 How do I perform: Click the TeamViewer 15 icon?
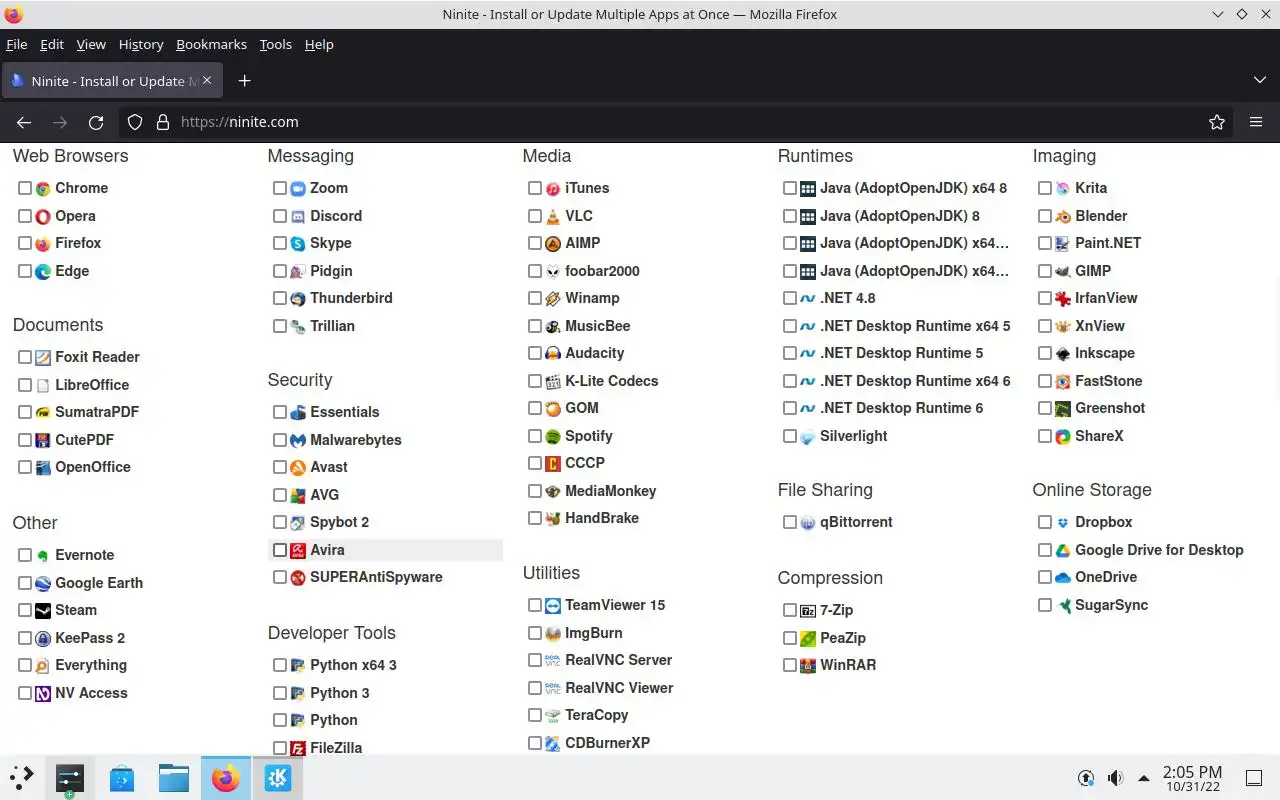click(553, 605)
